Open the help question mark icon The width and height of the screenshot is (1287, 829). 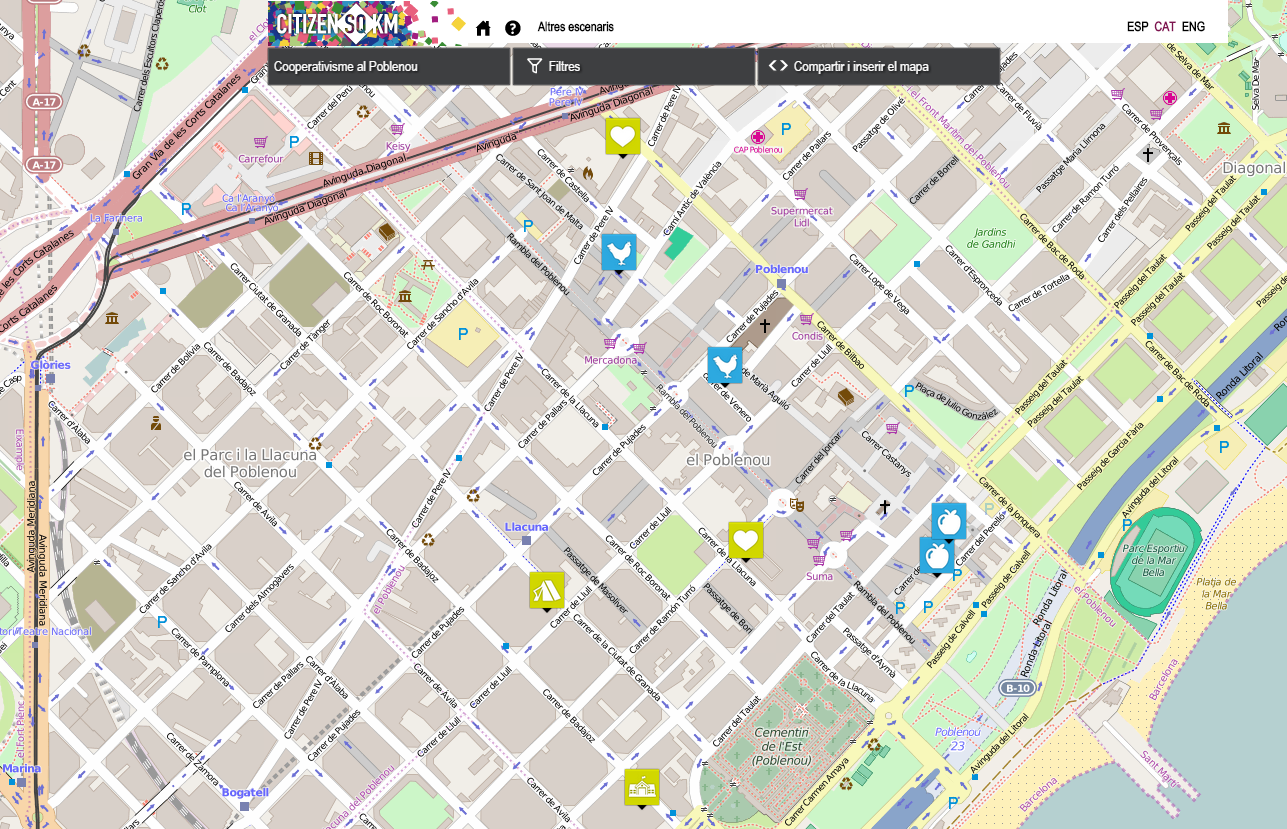click(x=513, y=28)
